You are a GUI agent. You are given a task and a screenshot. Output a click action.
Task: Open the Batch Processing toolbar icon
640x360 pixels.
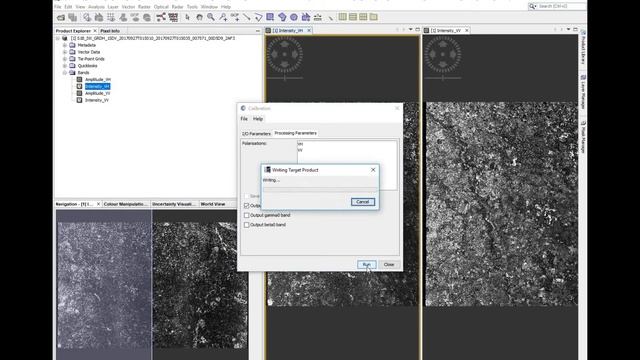173,17
